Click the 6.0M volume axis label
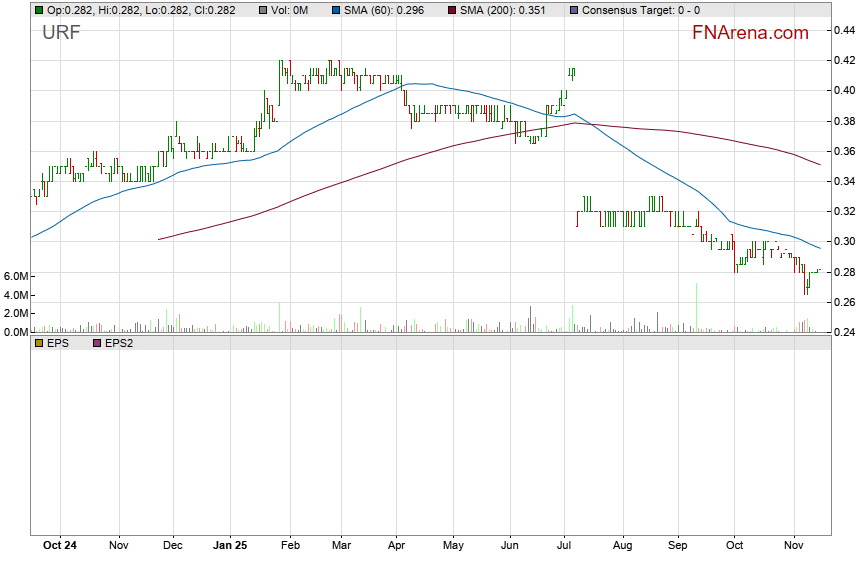 (15, 276)
